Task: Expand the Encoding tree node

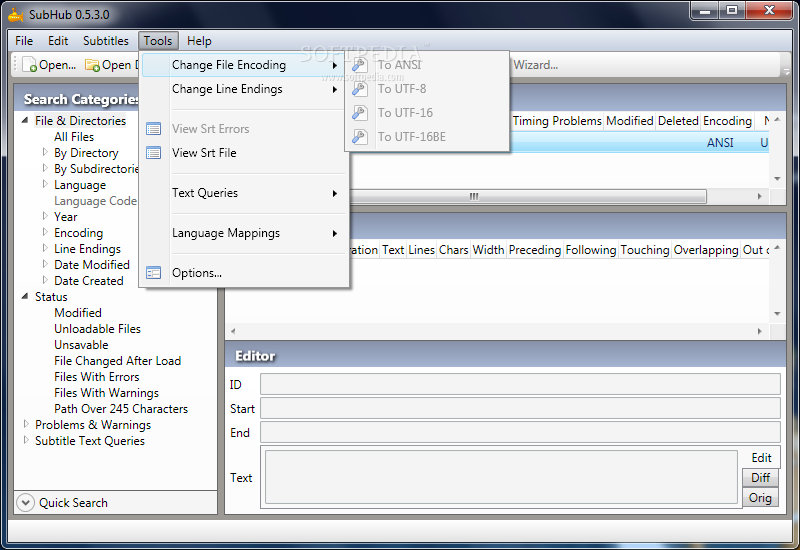Action: click(x=45, y=232)
